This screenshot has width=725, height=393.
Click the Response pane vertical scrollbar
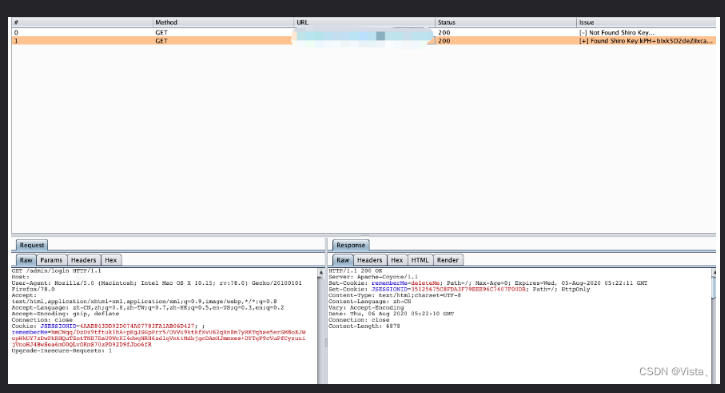pyautogui.click(x=714, y=324)
